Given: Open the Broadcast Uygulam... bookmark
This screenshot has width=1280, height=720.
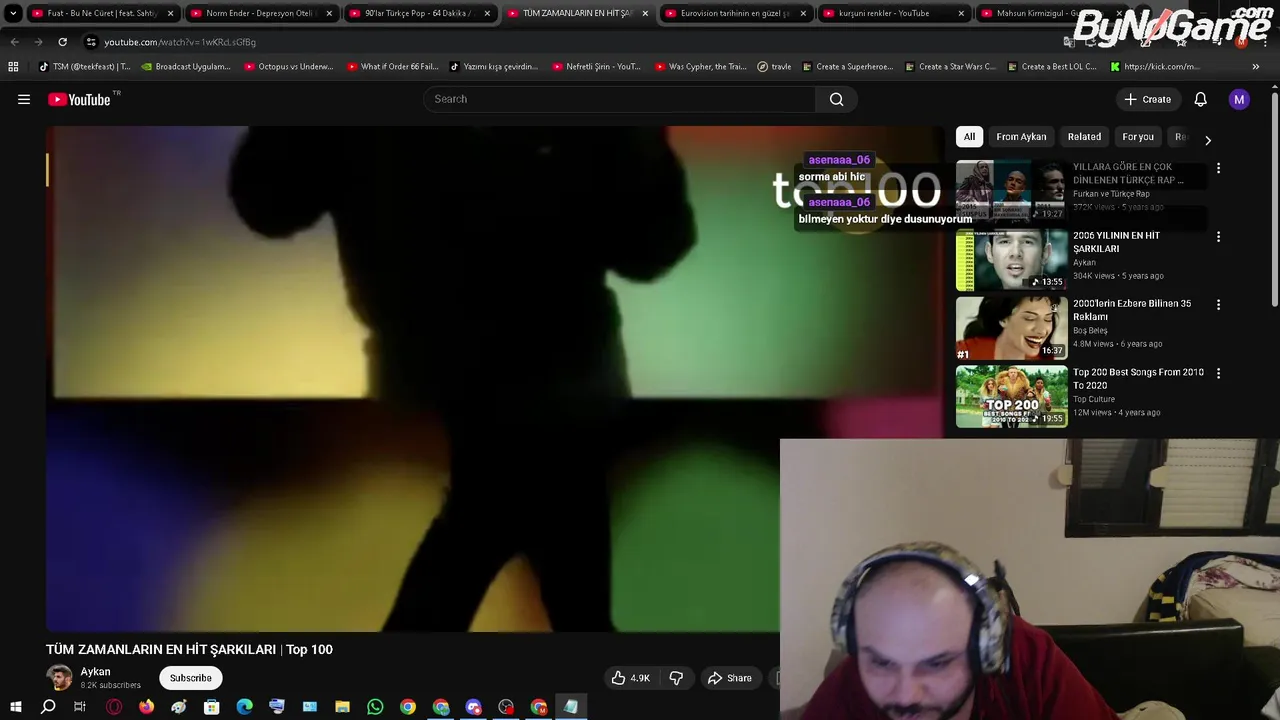Looking at the screenshot, I should coord(186,67).
